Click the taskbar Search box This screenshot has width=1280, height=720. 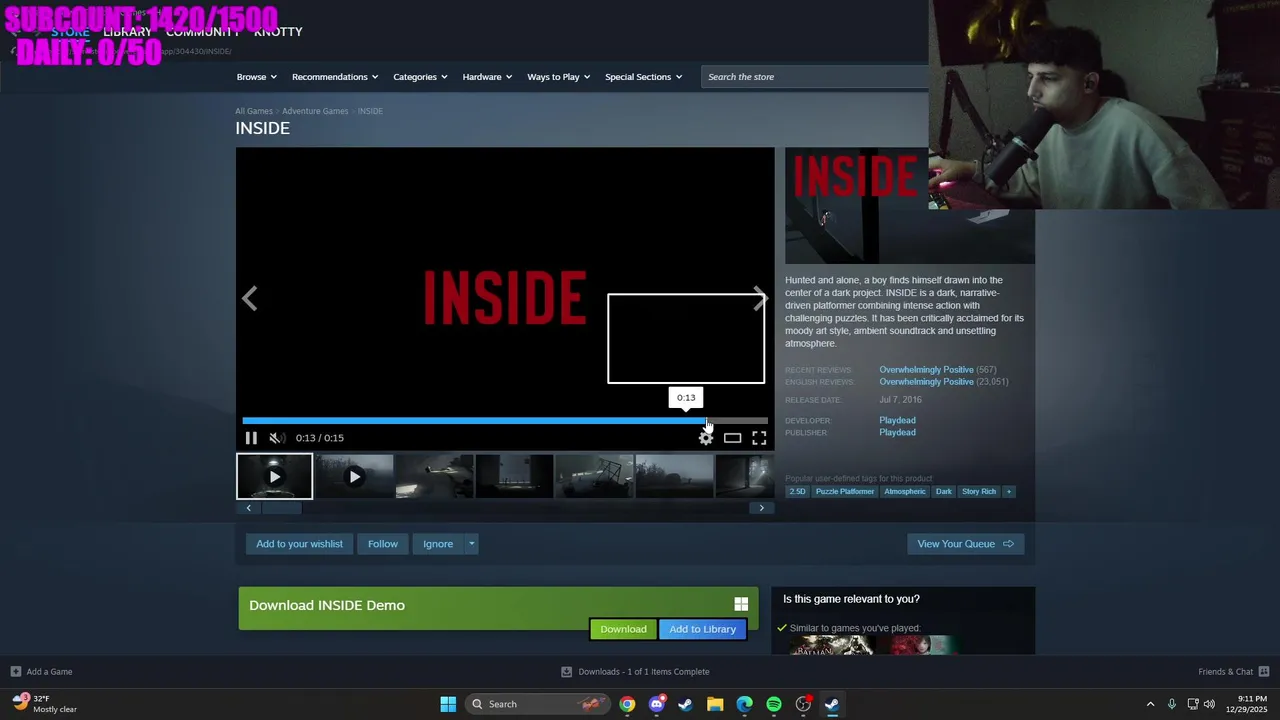(539, 704)
